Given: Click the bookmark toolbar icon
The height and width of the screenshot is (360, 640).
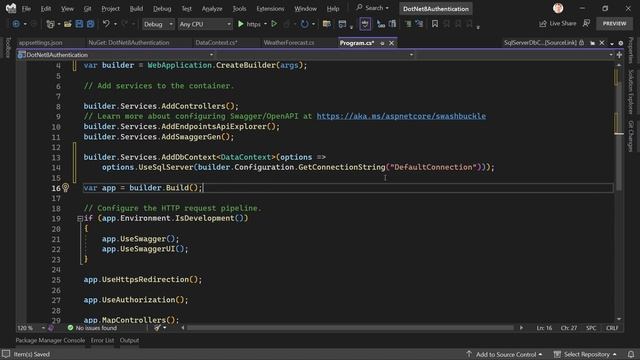Looking at the screenshot, I should [x=435, y=24].
